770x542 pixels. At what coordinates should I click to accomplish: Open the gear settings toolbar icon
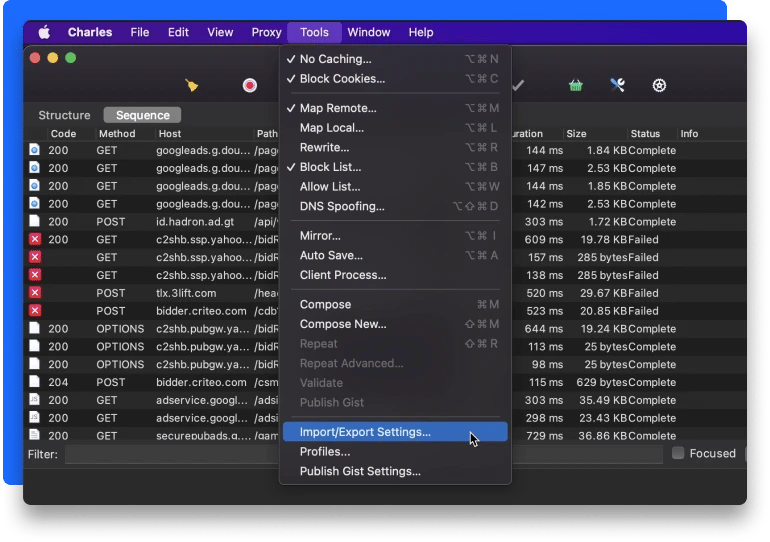(x=659, y=85)
